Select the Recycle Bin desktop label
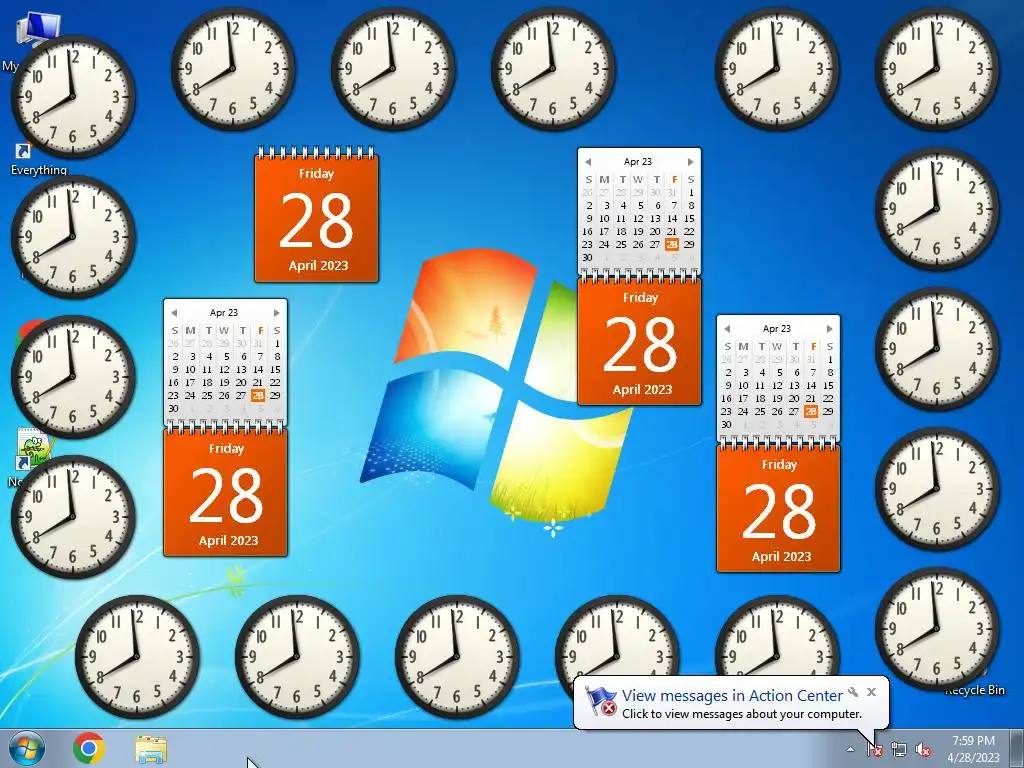 click(974, 690)
